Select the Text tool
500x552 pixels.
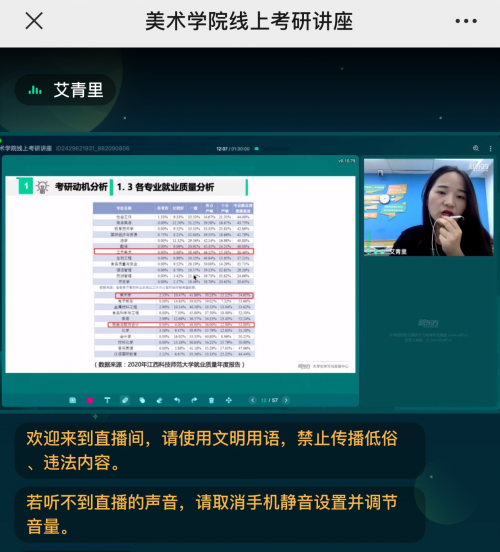pos(107,400)
